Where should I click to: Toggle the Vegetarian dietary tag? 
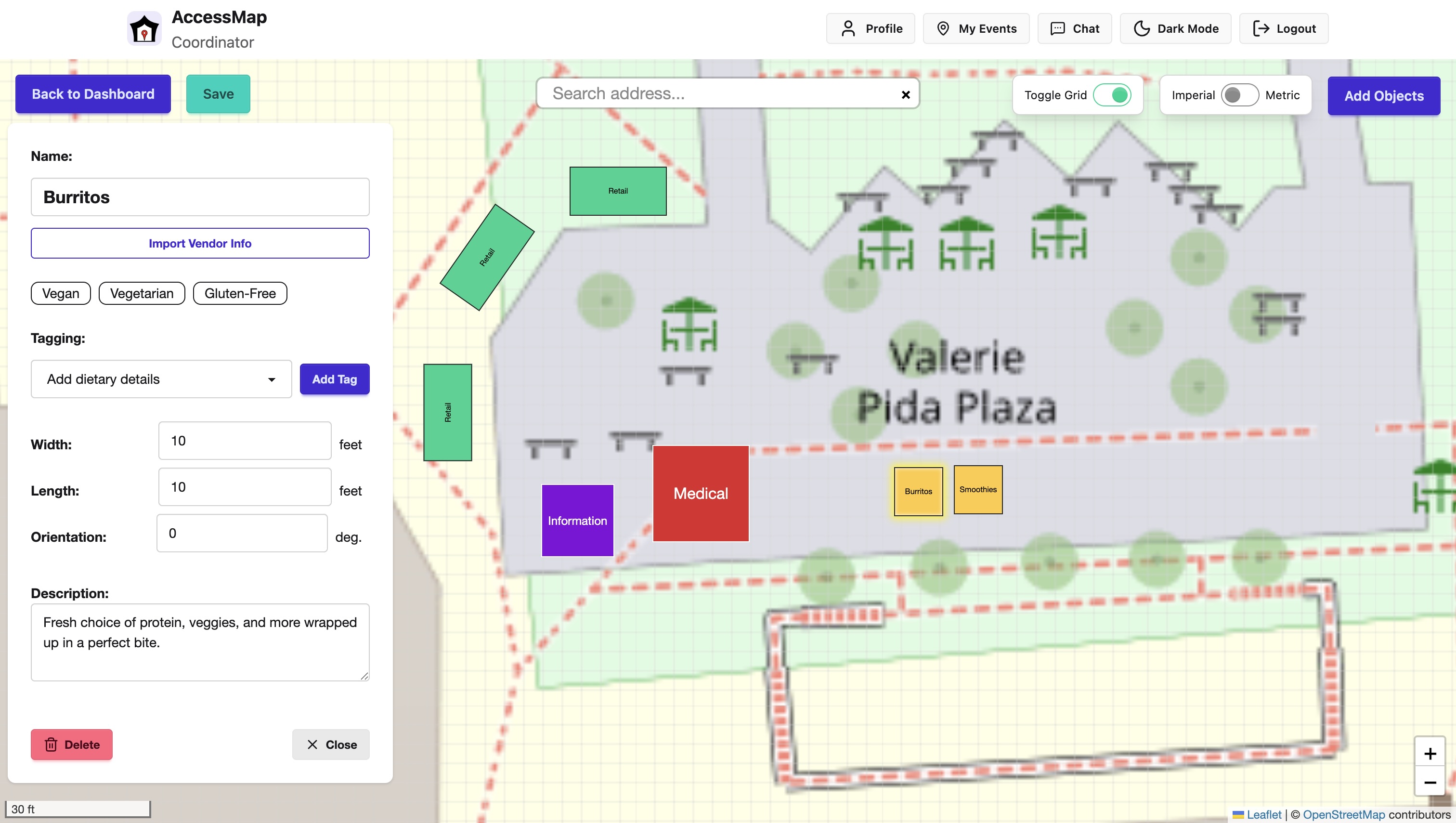[142, 293]
